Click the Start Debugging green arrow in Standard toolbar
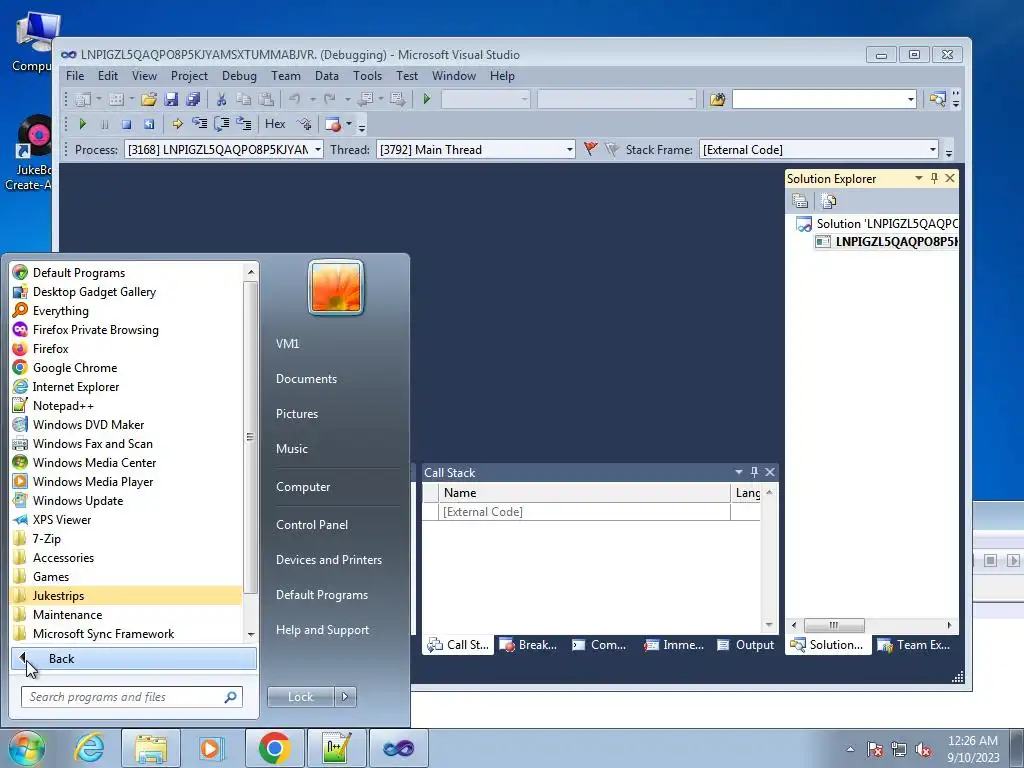This screenshot has width=1024, height=768. click(x=426, y=99)
